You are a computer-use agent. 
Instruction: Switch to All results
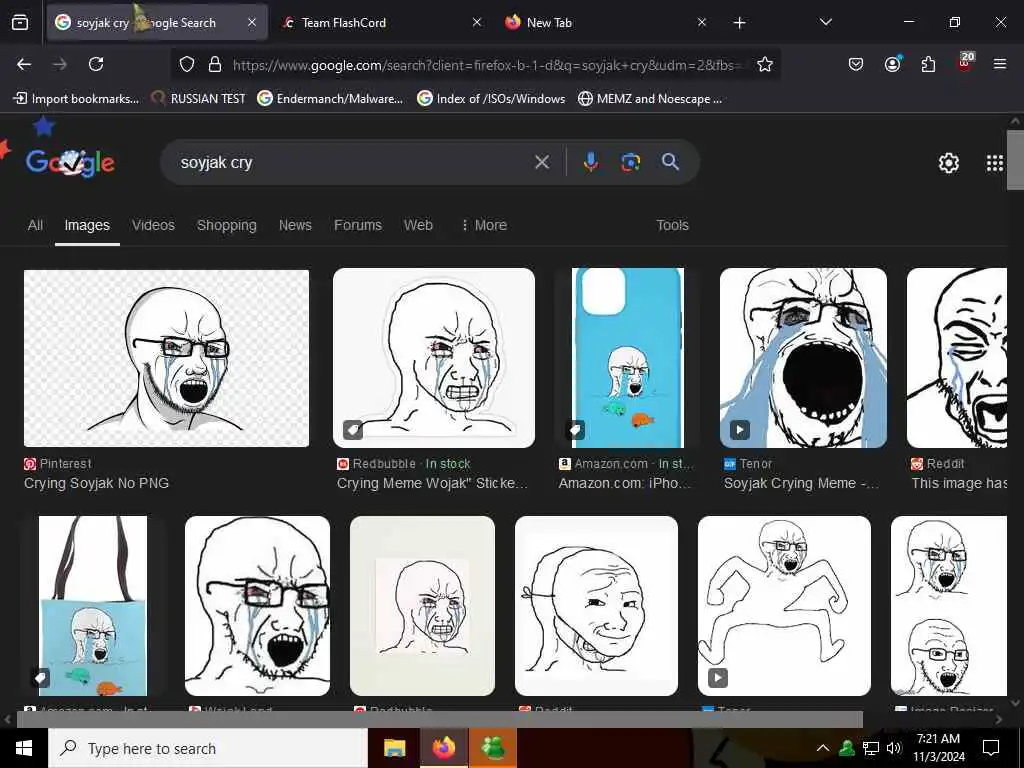(x=35, y=225)
